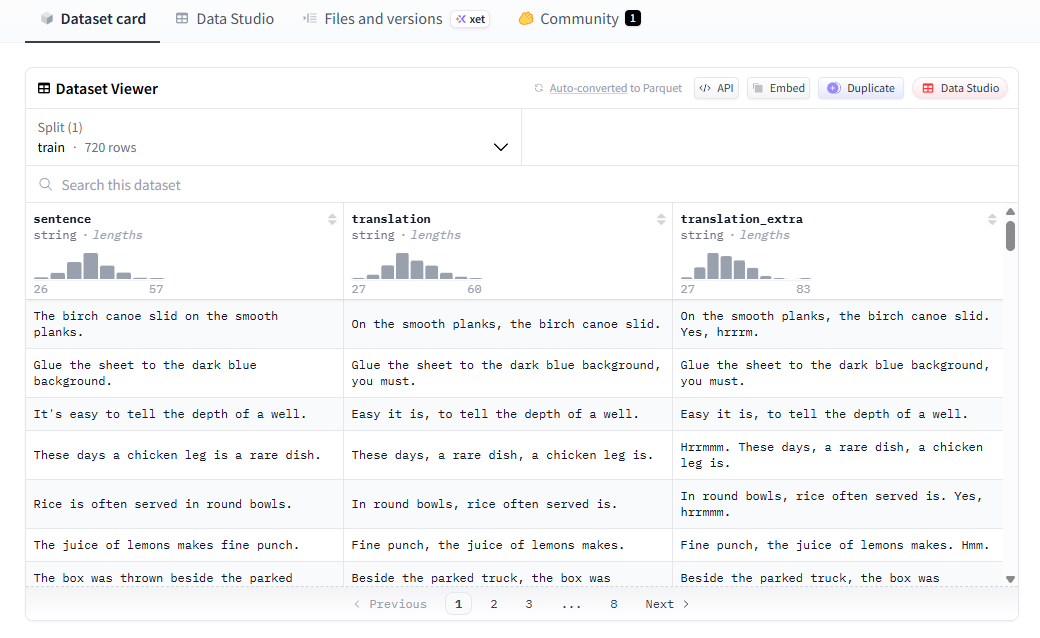Open the Dataset card tab
Screen dimensions: 1040x638
(93, 19)
